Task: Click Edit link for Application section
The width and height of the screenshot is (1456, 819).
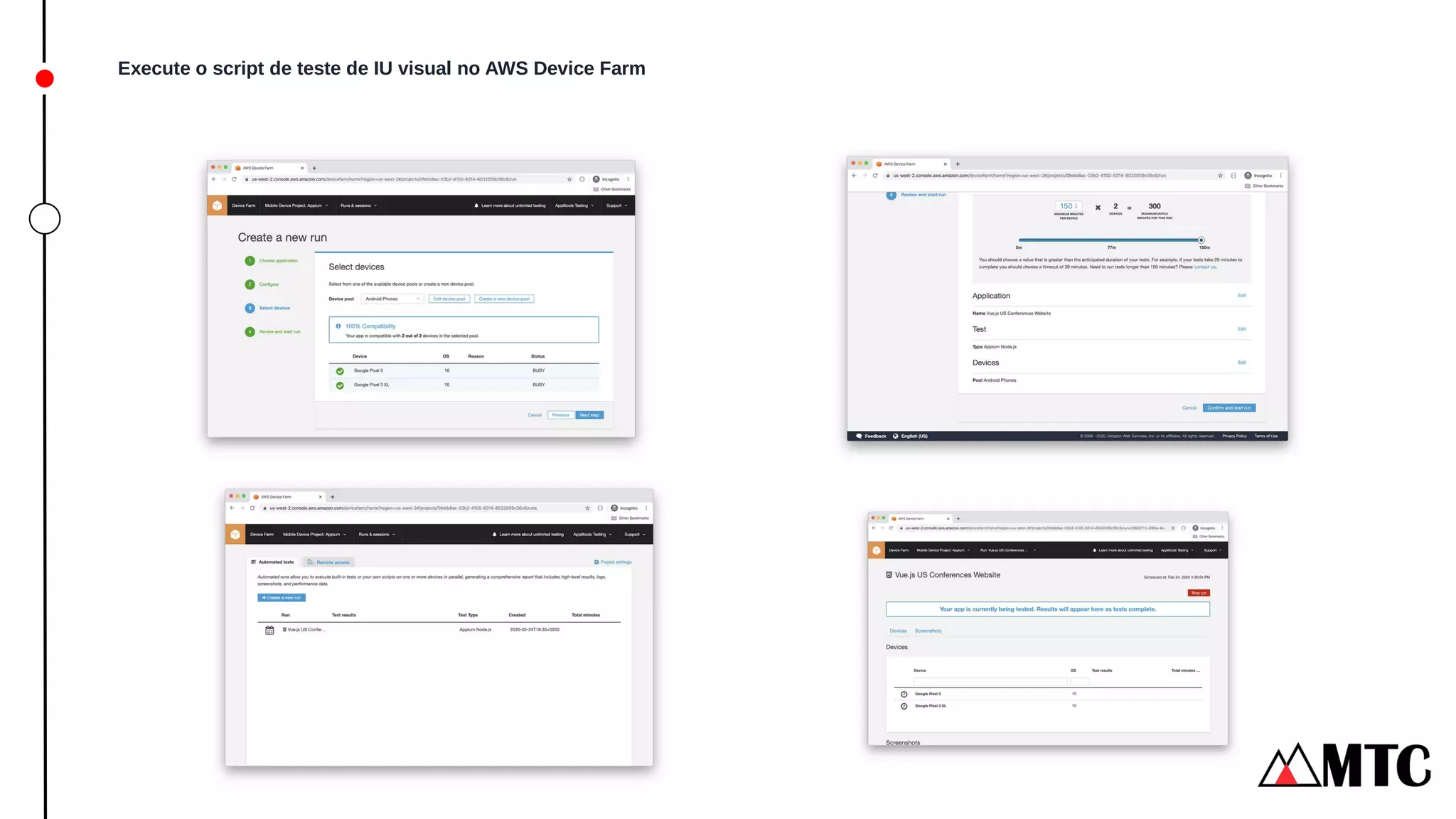Action: (x=1242, y=296)
